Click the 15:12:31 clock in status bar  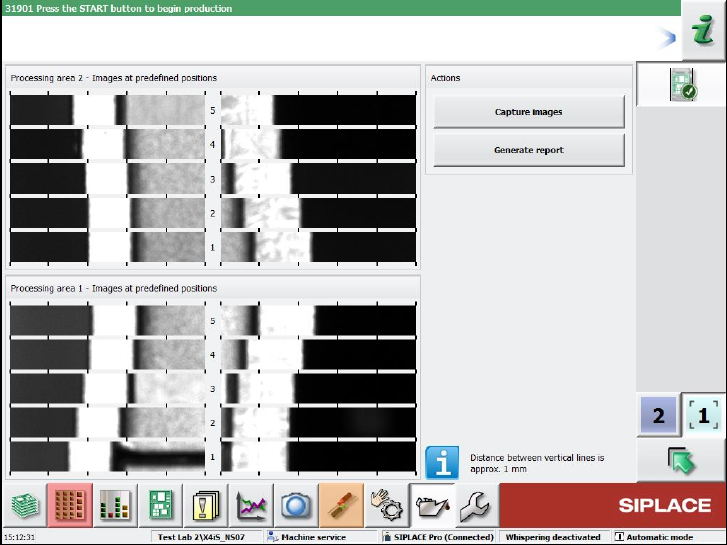click(19, 537)
